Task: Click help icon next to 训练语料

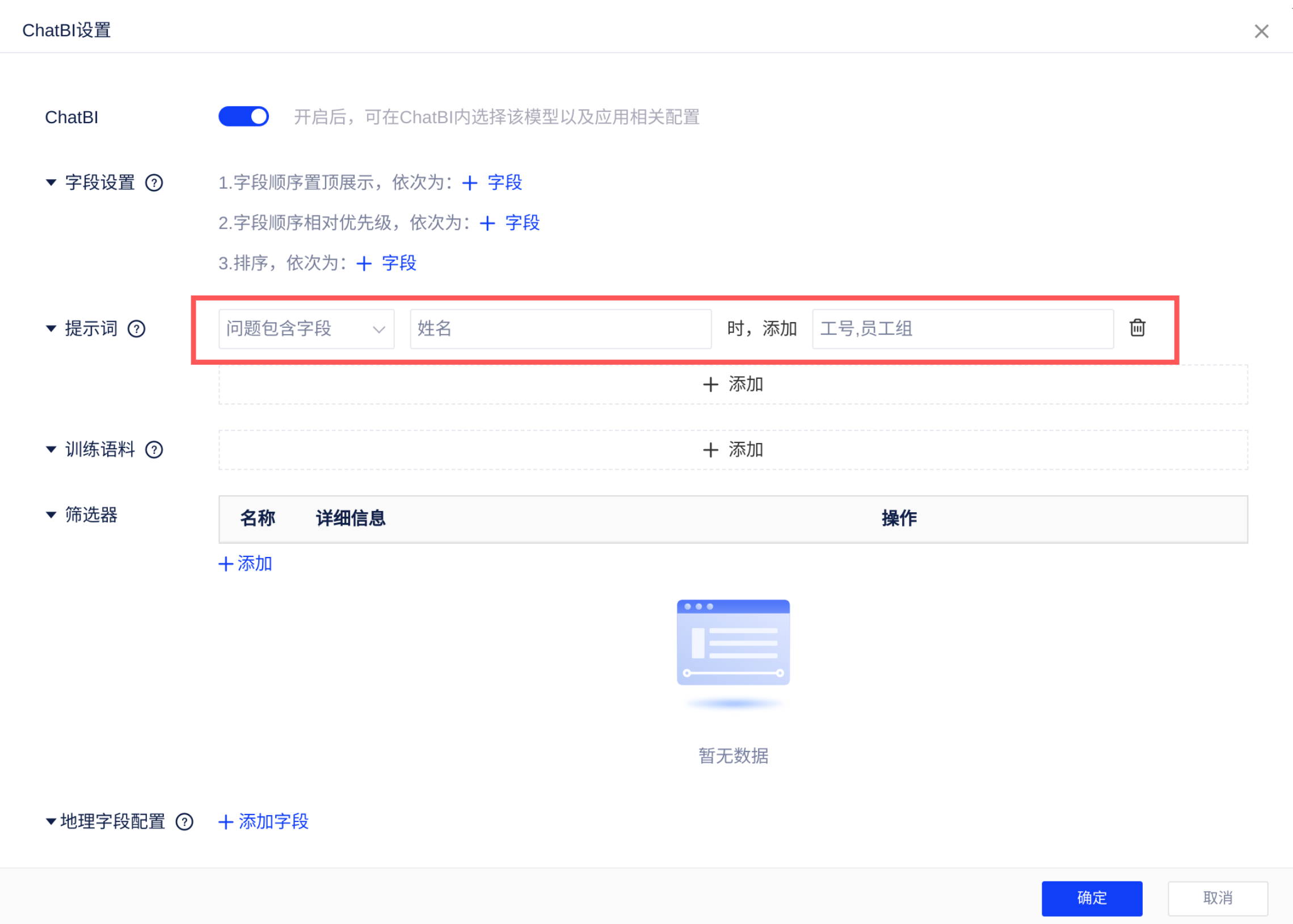Action: 154,449
